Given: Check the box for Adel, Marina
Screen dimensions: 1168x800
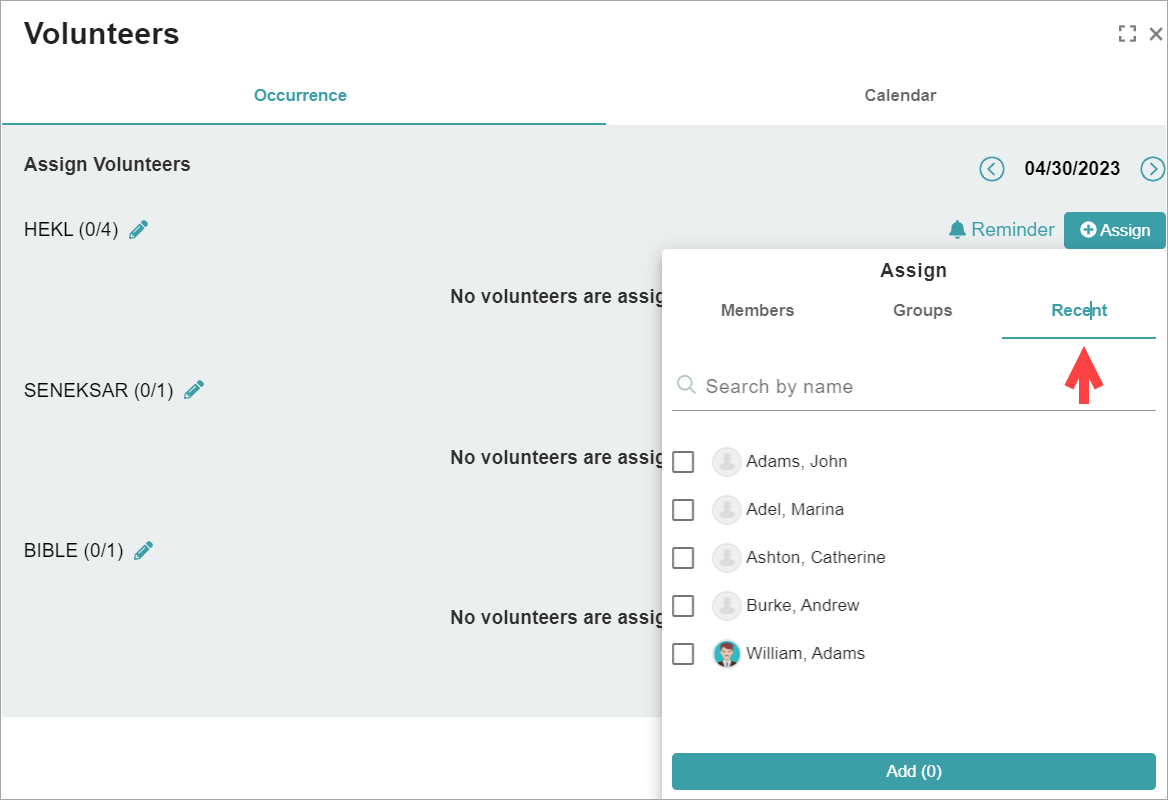Looking at the screenshot, I should tap(683, 510).
